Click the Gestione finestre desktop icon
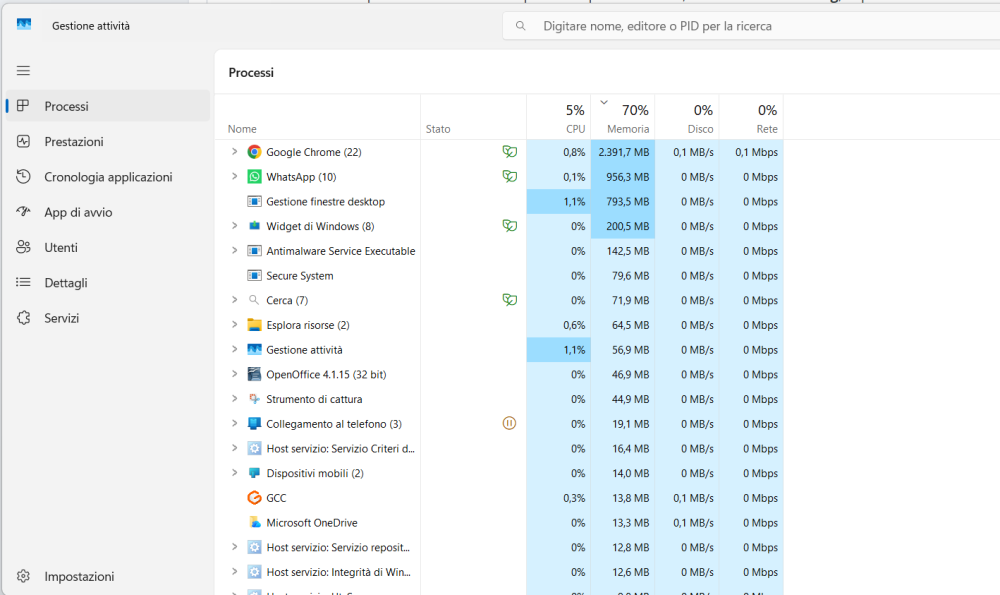The width and height of the screenshot is (1000, 595). (x=254, y=202)
